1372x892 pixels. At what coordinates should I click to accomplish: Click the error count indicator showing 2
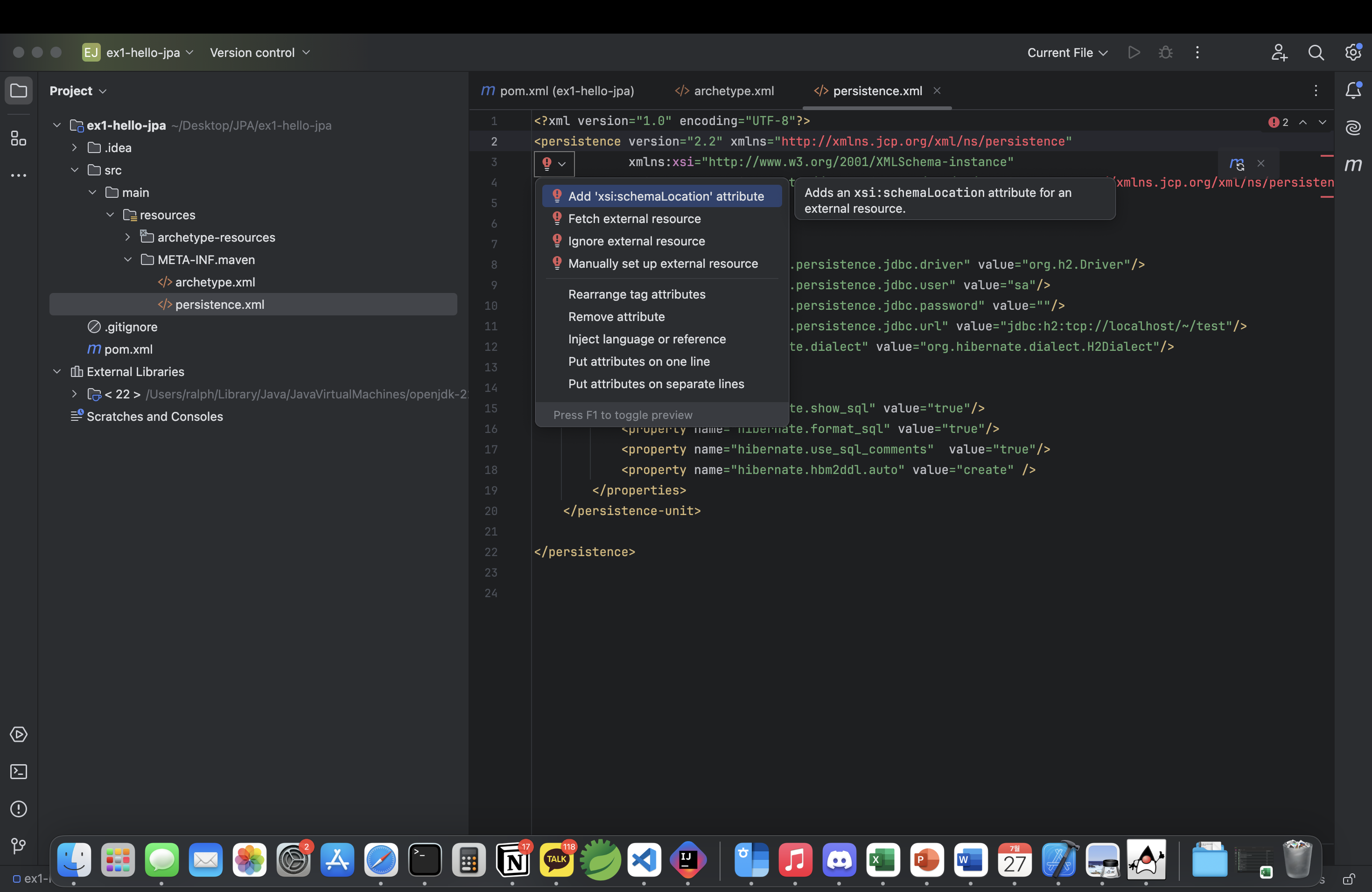(1279, 122)
